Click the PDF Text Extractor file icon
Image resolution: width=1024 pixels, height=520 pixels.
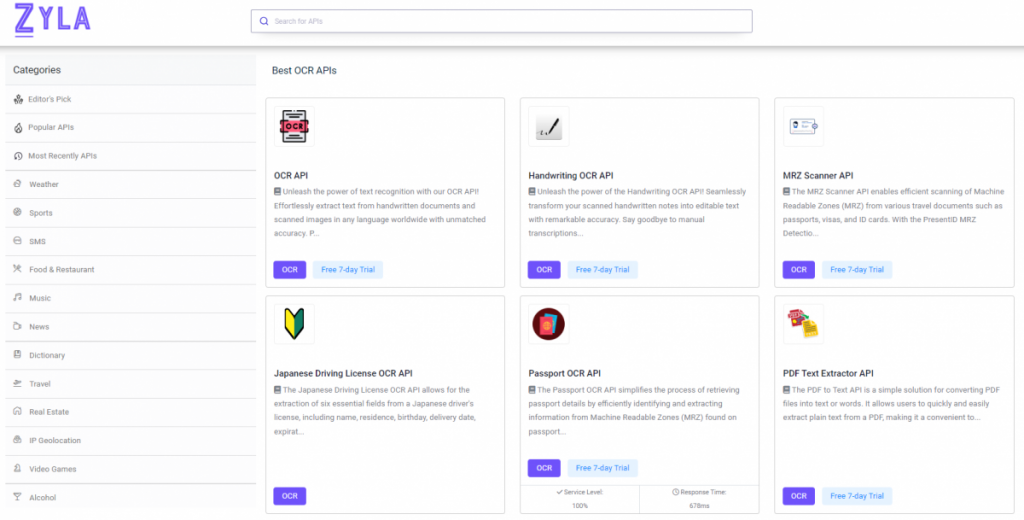(803, 323)
